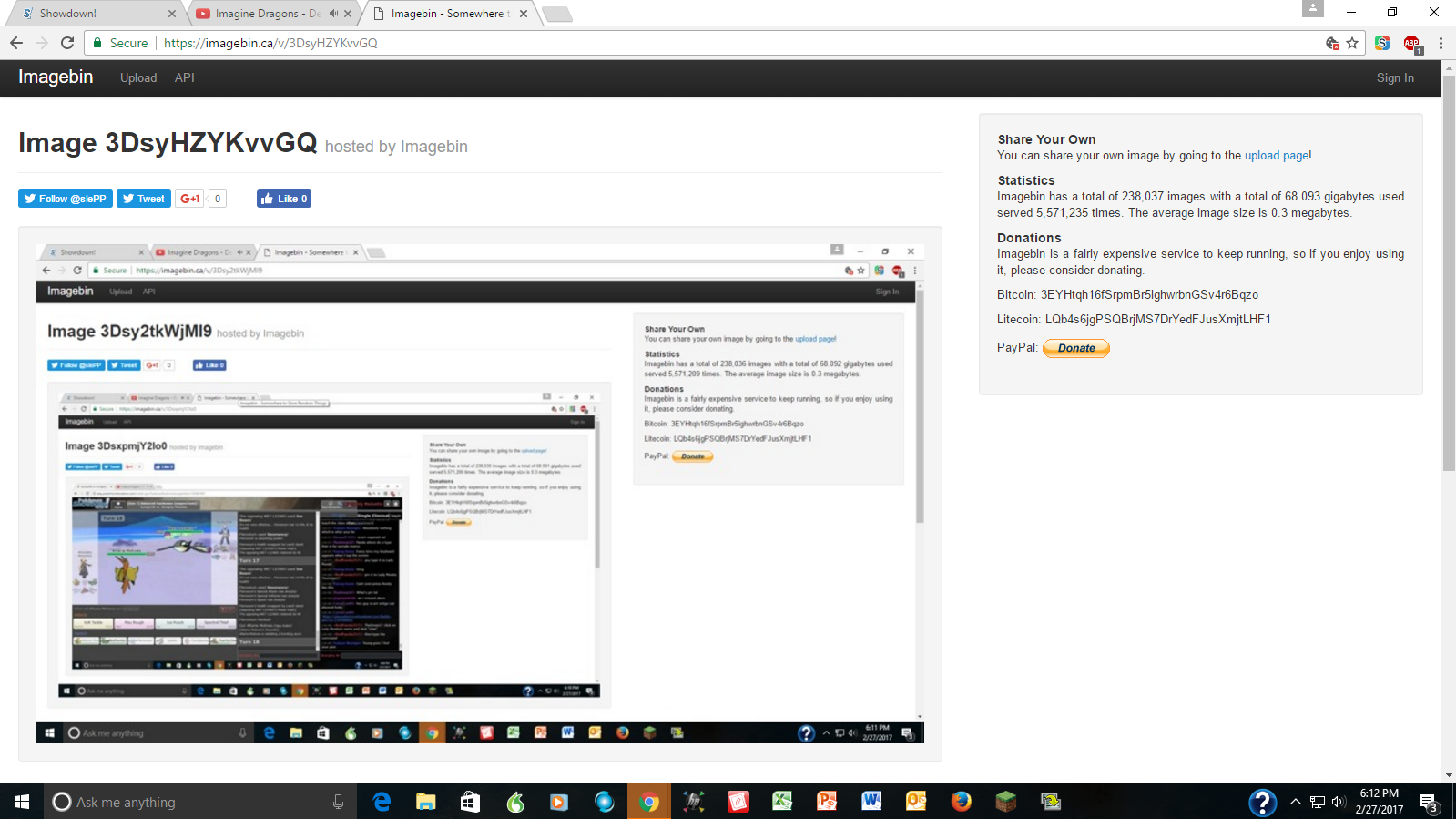Screen dimensions: 1456x819
Task: Click the Chrome profile user icon
Action: 1312,8
